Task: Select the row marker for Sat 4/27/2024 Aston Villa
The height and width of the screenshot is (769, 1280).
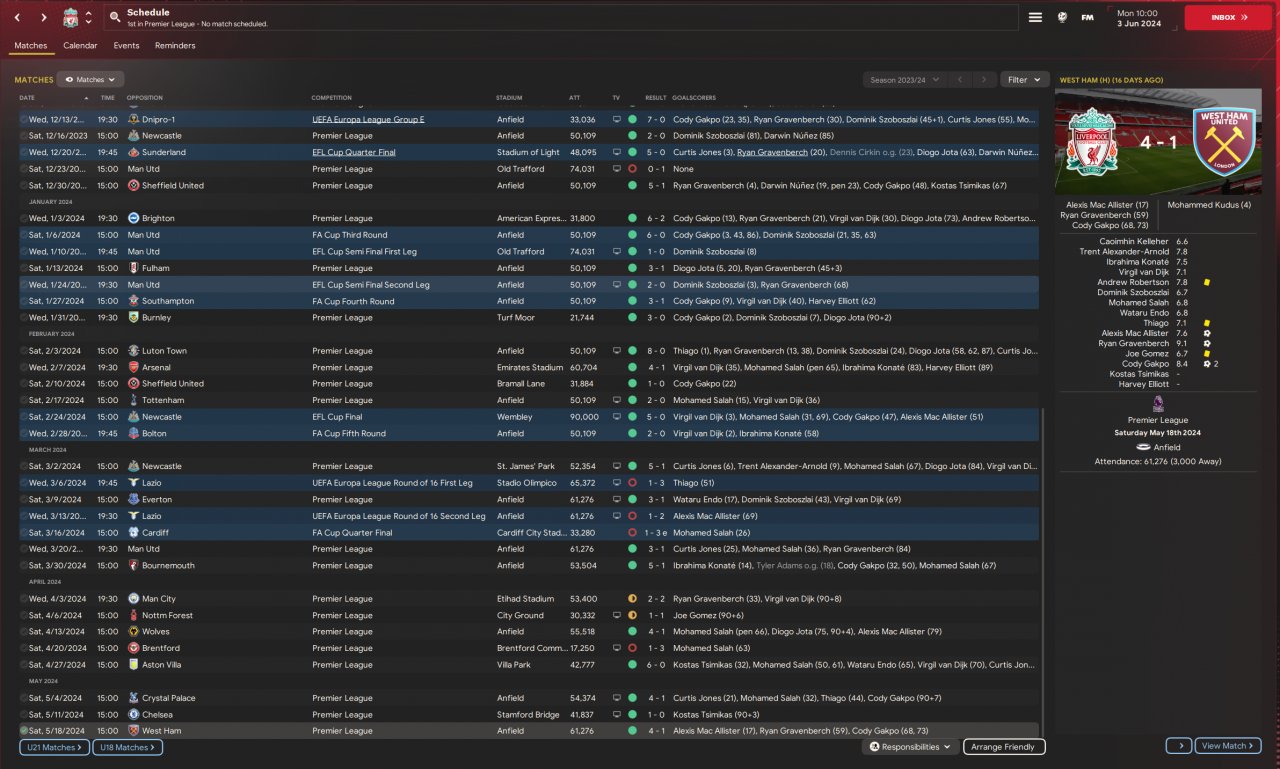Action: tap(24, 665)
